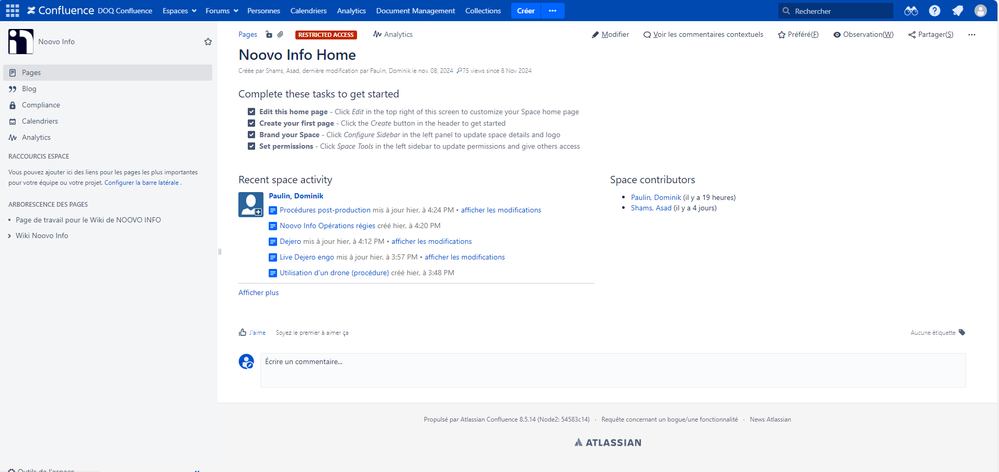
Task: Show modifications for the Dejero page
Action: point(431,241)
